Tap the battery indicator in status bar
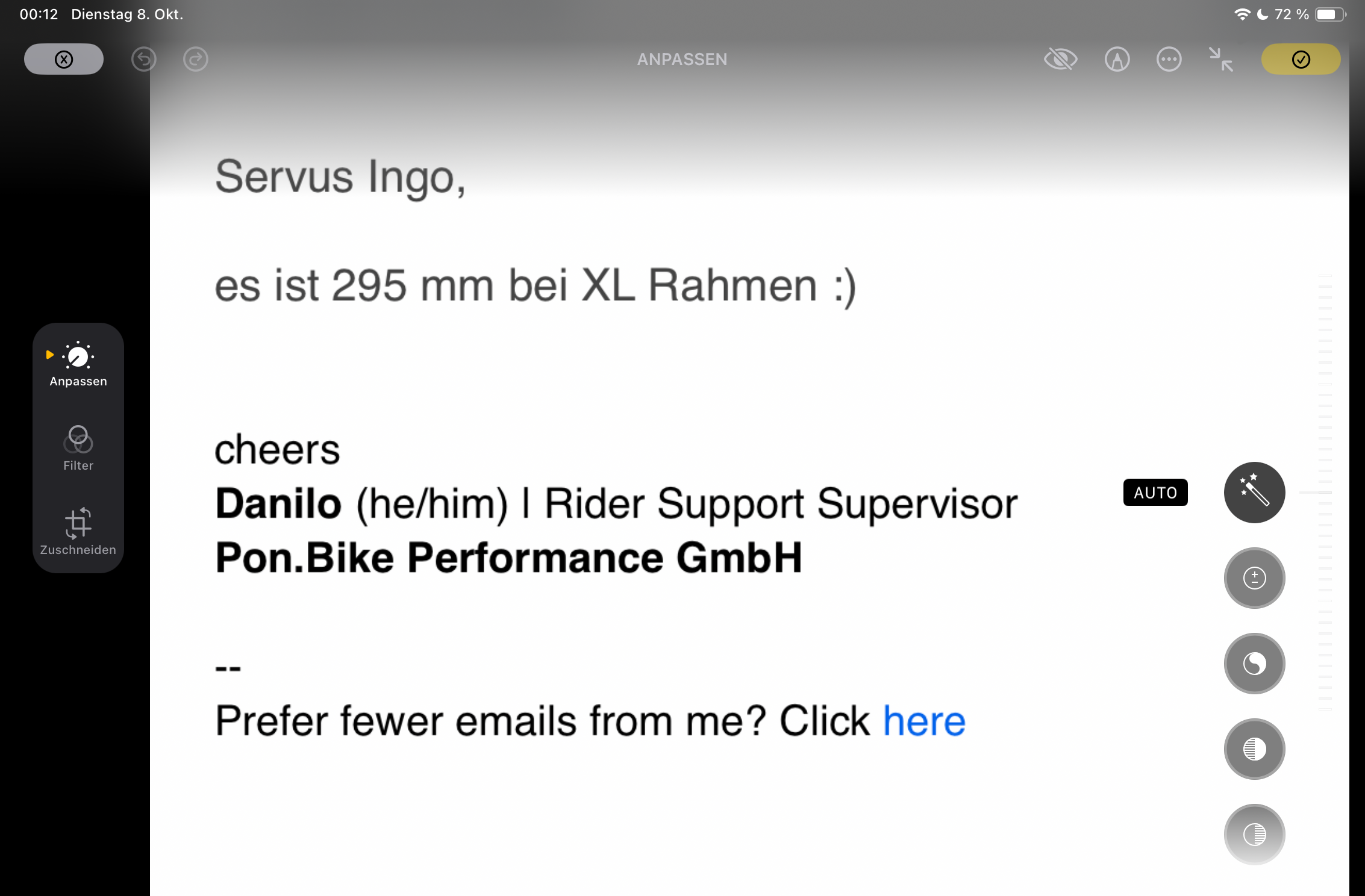This screenshot has height=896, width=1365. point(1329,14)
